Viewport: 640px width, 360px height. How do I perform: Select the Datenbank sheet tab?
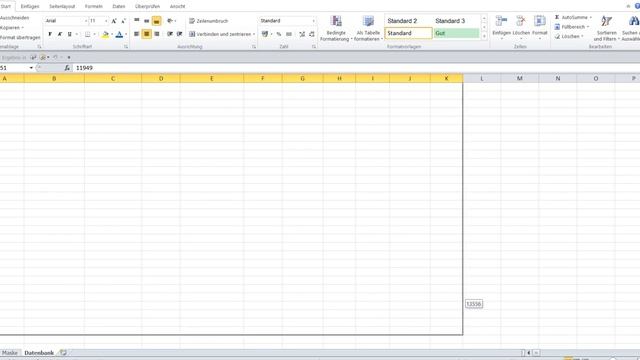(39, 353)
